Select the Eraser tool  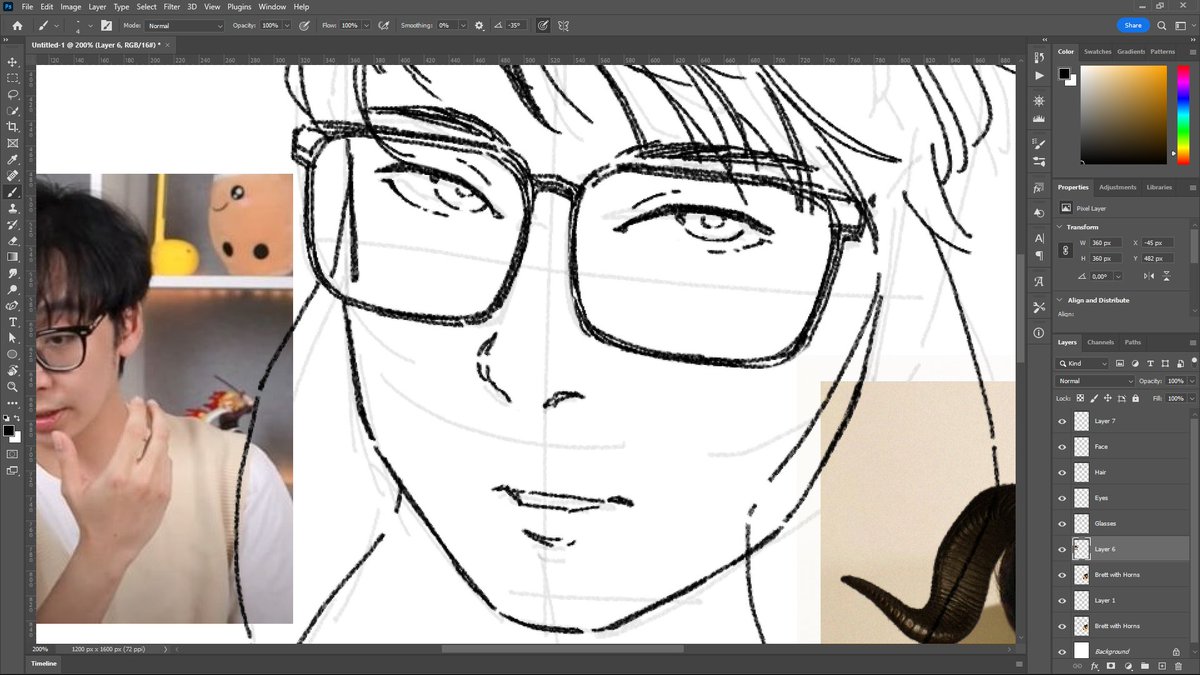[13, 240]
